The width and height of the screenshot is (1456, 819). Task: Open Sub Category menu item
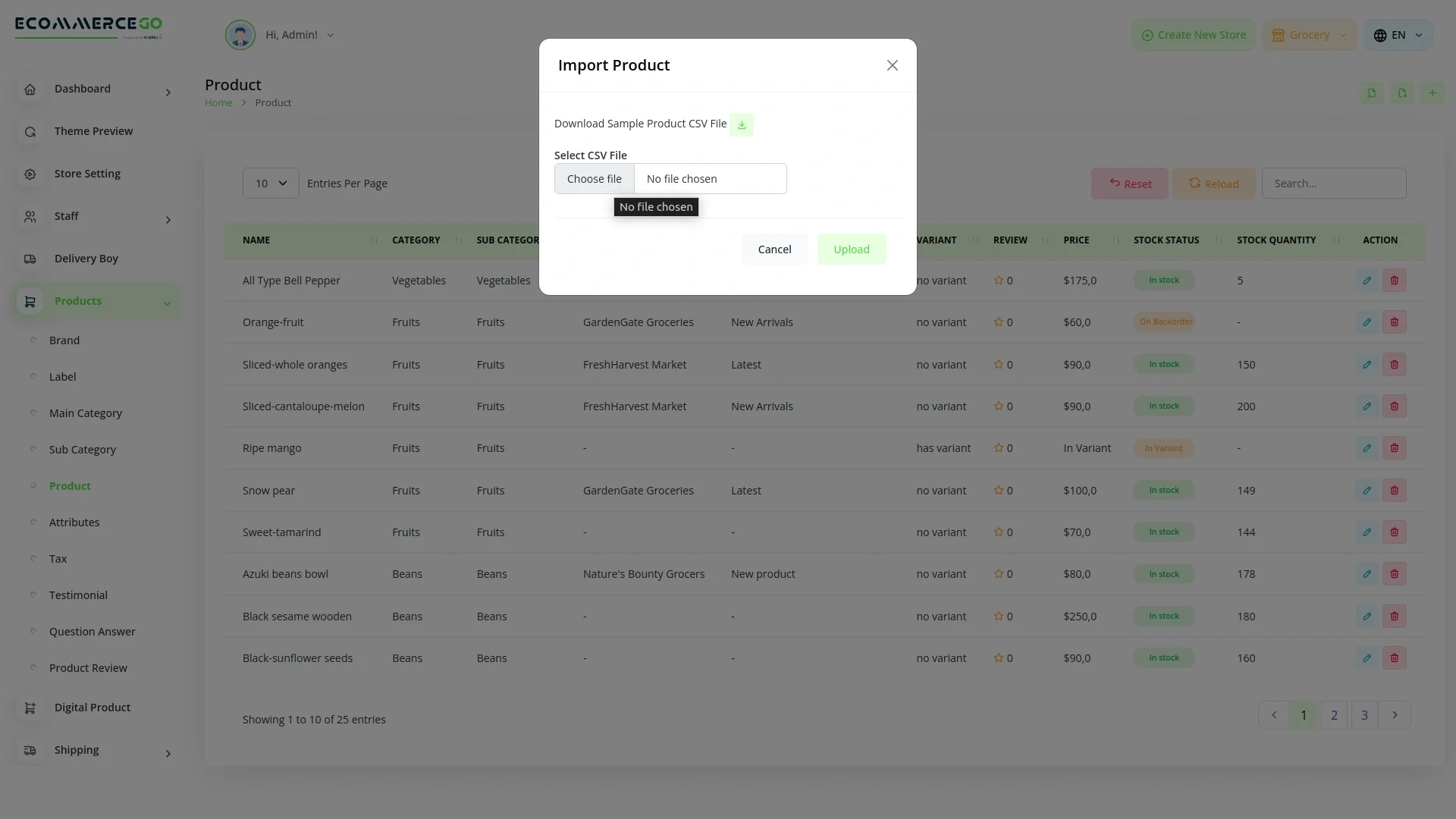82,450
